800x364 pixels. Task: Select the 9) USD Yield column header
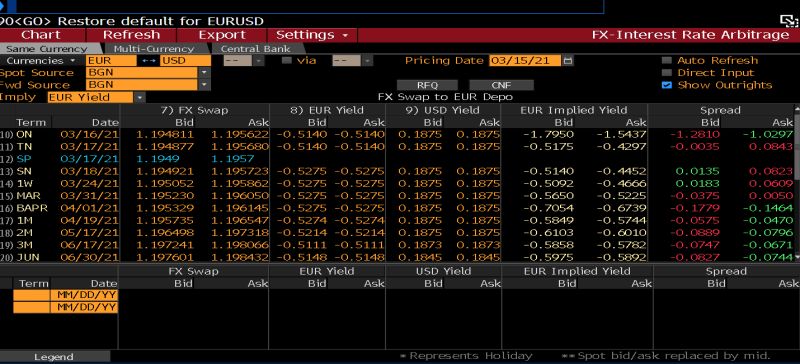pos(443,110)
